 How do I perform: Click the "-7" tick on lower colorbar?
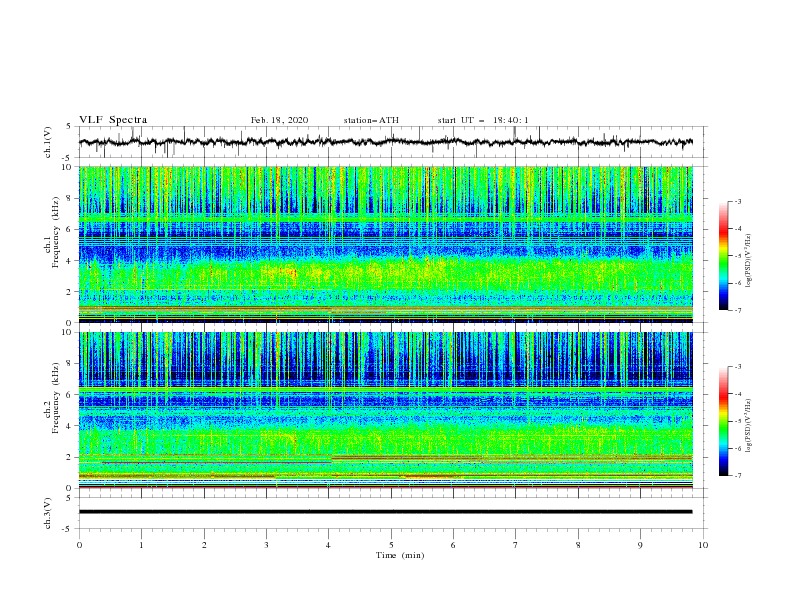(738, 476)
